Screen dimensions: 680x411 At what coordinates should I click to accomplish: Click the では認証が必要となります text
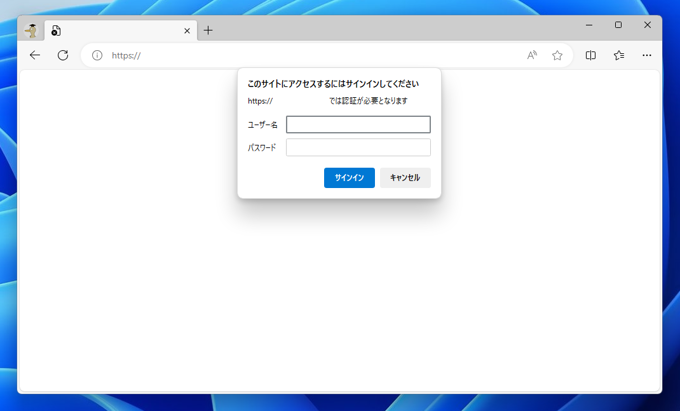(x=368, y=101)
